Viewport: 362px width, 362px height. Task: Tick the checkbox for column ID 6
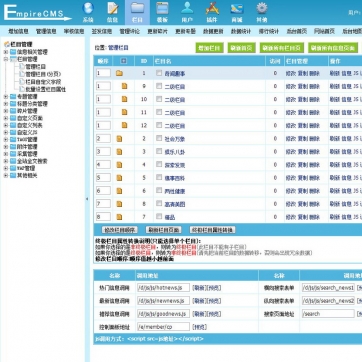tap(159, 191)
